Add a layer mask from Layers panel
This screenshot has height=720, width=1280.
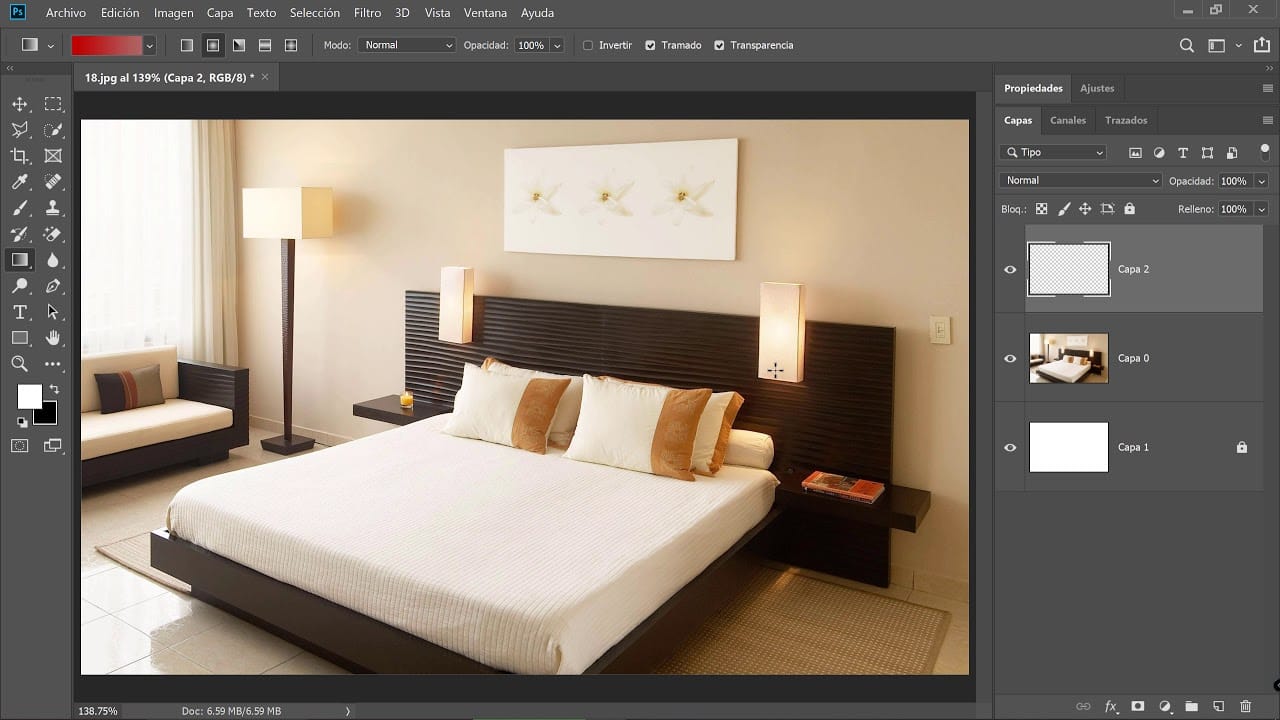[x=1137, y=706]
